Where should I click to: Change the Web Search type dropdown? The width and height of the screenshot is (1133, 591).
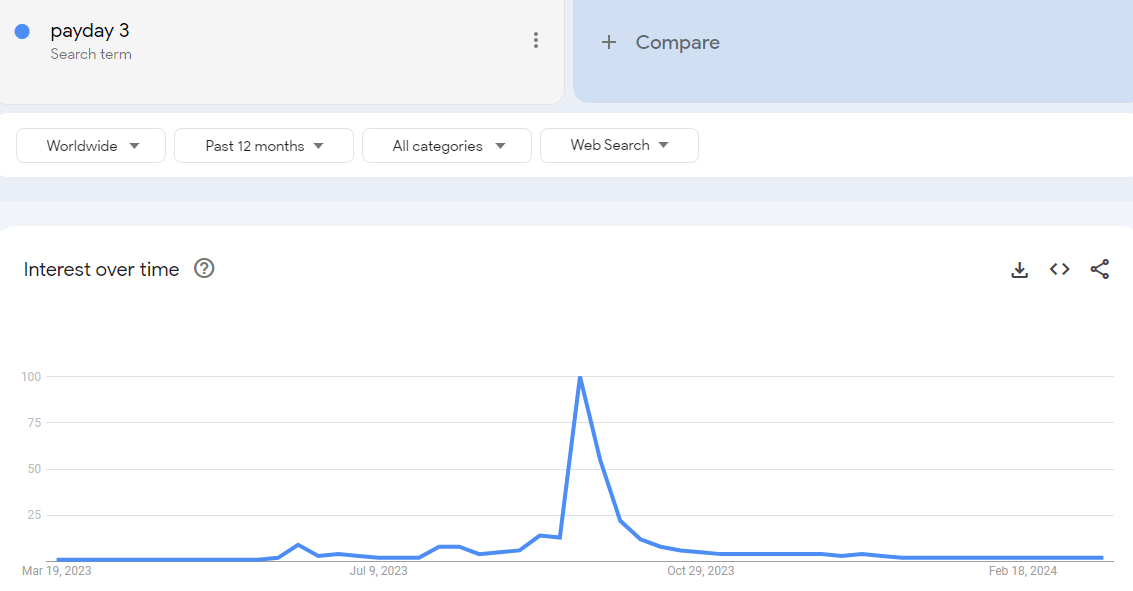pyautogui.click(x=619, y=145)
